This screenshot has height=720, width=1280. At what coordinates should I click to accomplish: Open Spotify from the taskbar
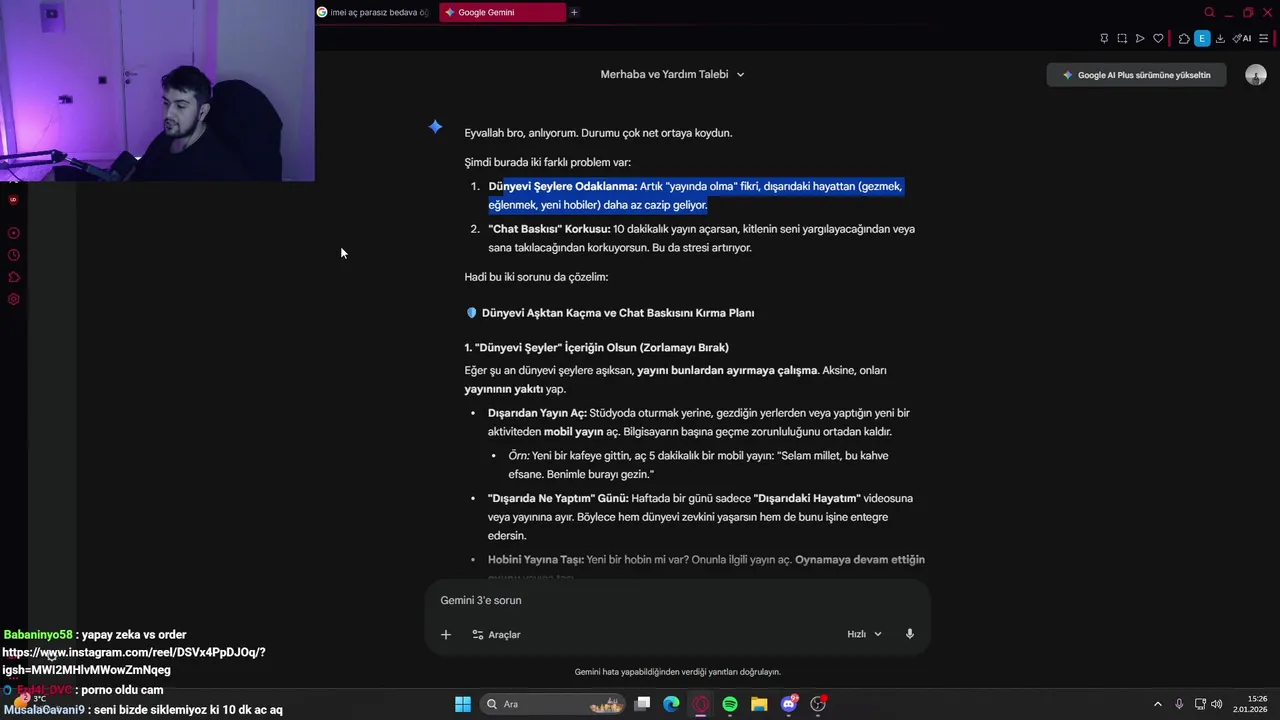[x=730, y=704]
